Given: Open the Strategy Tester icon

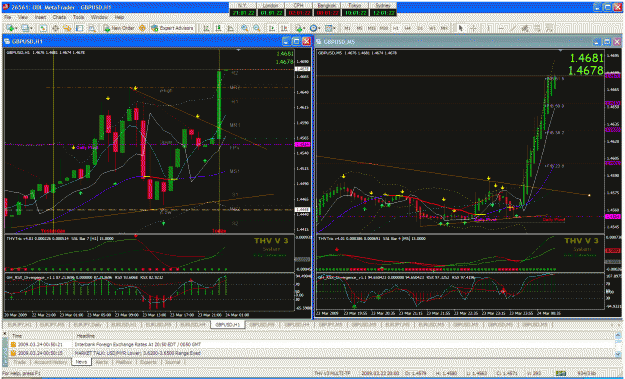Looking at the screenshot, I should tap(92, 28).
